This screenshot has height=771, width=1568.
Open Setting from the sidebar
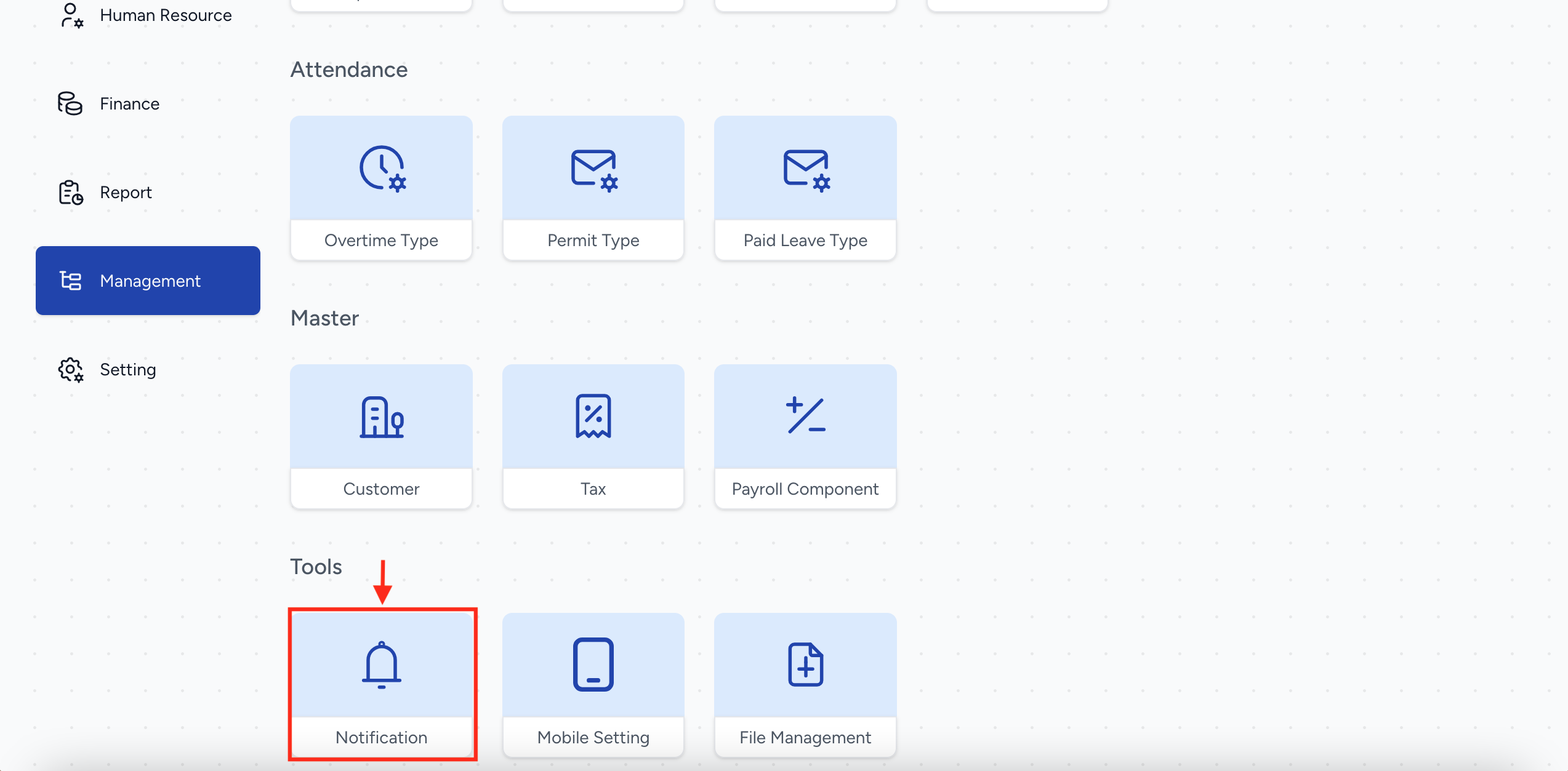(128, 370)
